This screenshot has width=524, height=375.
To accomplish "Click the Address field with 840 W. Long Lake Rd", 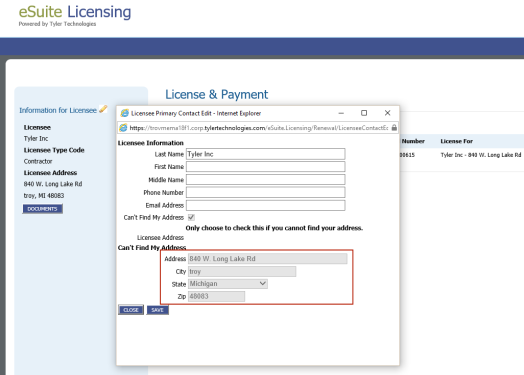I will click(268, 259).
